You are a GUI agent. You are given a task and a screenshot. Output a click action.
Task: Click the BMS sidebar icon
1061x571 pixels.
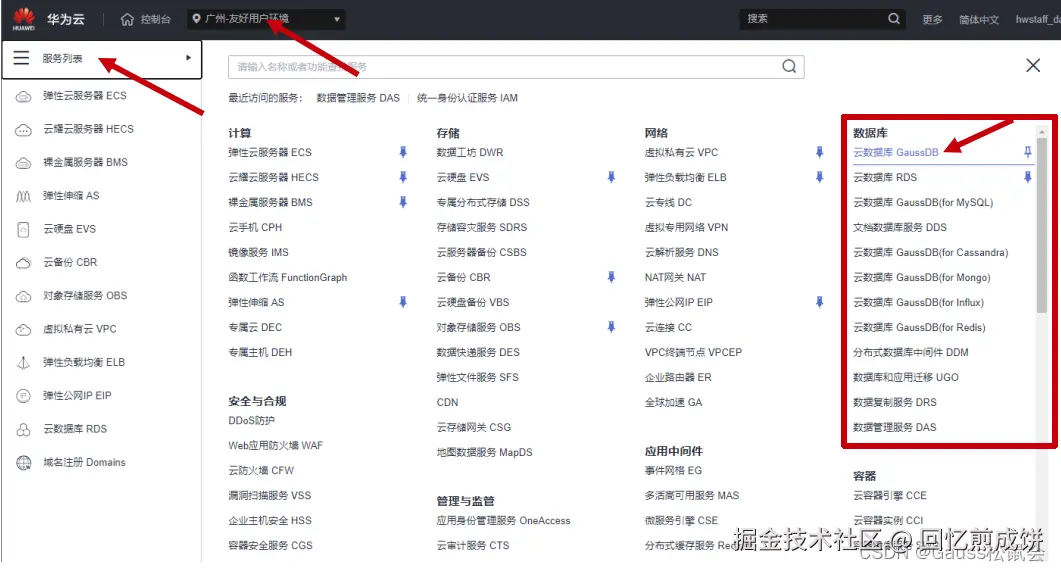tap(24, 162)
